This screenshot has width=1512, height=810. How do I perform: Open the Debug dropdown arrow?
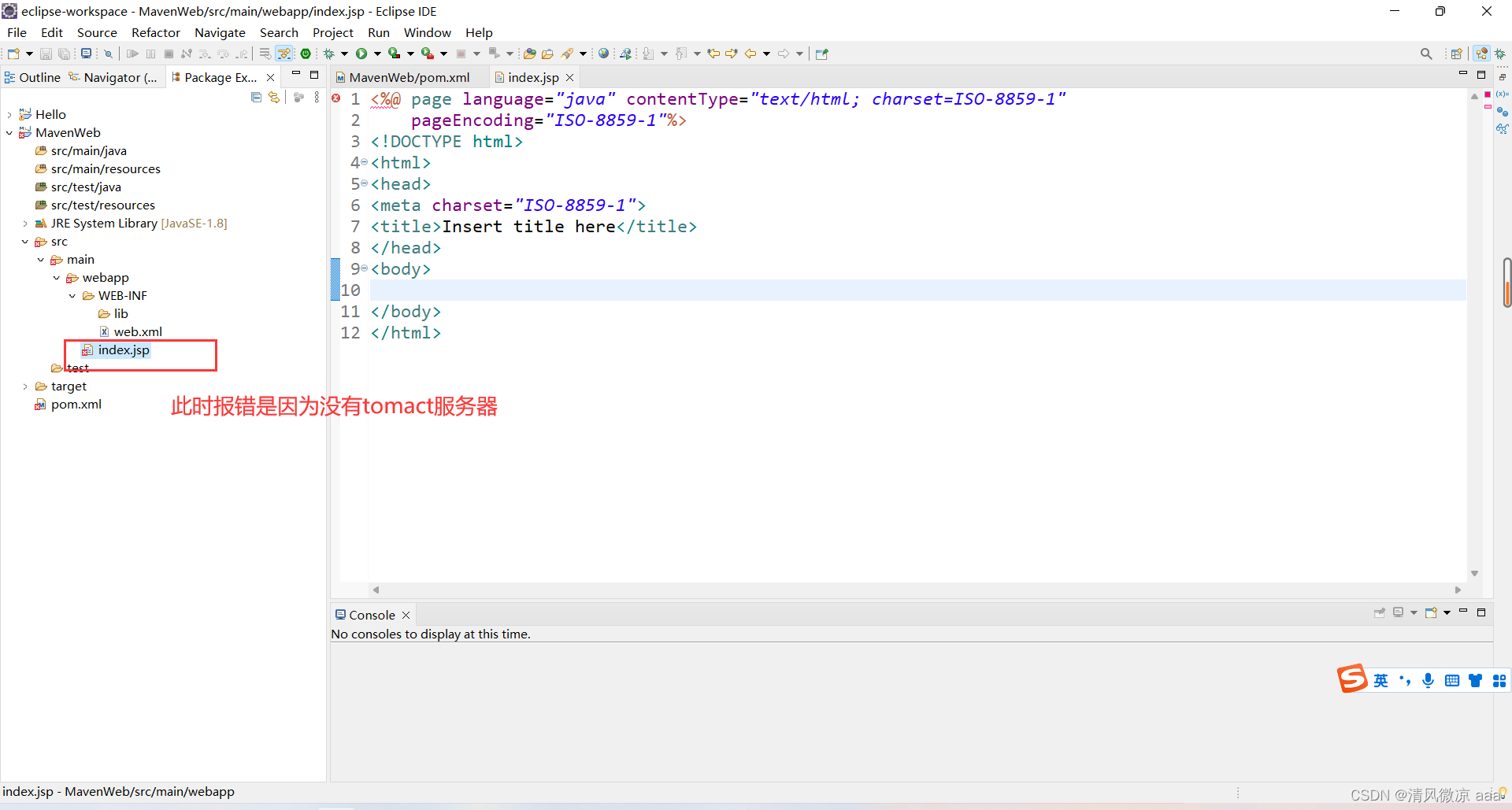(x=344, y=54)
